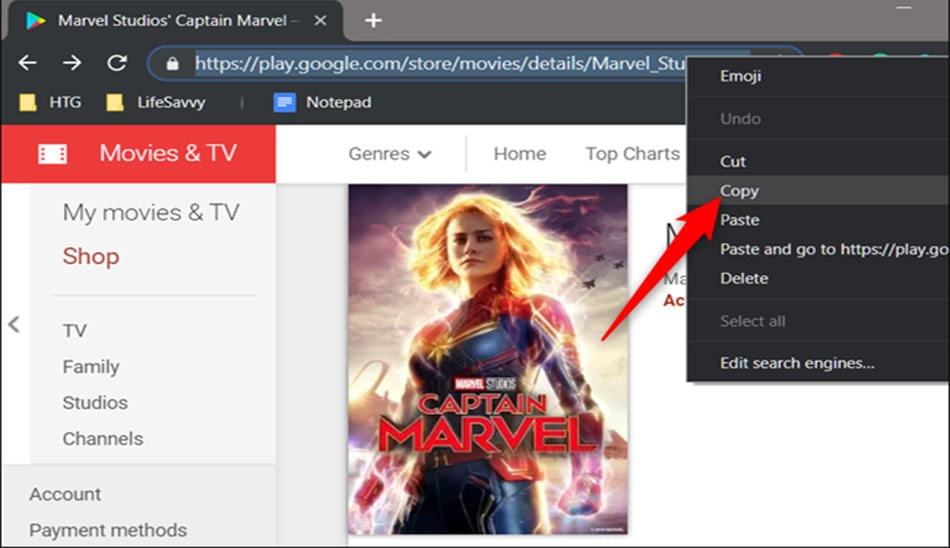
Task: Open TV category in sidebar
Action: (75, 331)
